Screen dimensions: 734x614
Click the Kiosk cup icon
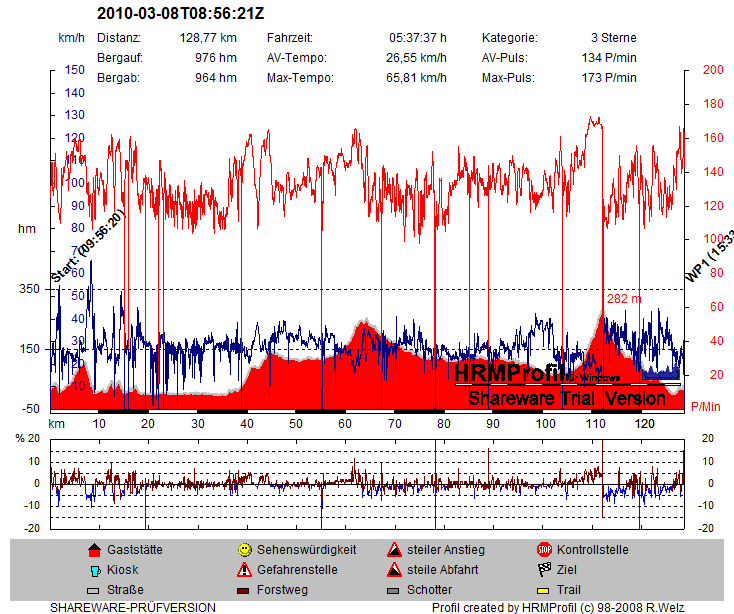94,570
